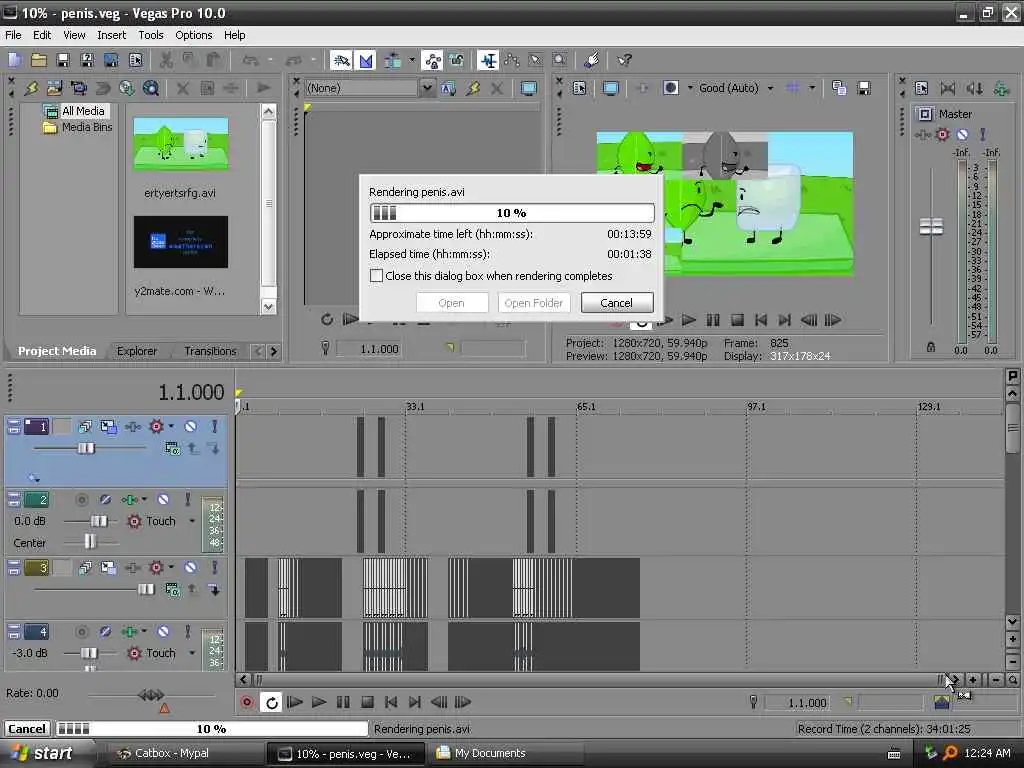Viewport: 1024px width, 768px height.
Task: Open Track Motion icon on track 3
Action: [x=108, y=568]
